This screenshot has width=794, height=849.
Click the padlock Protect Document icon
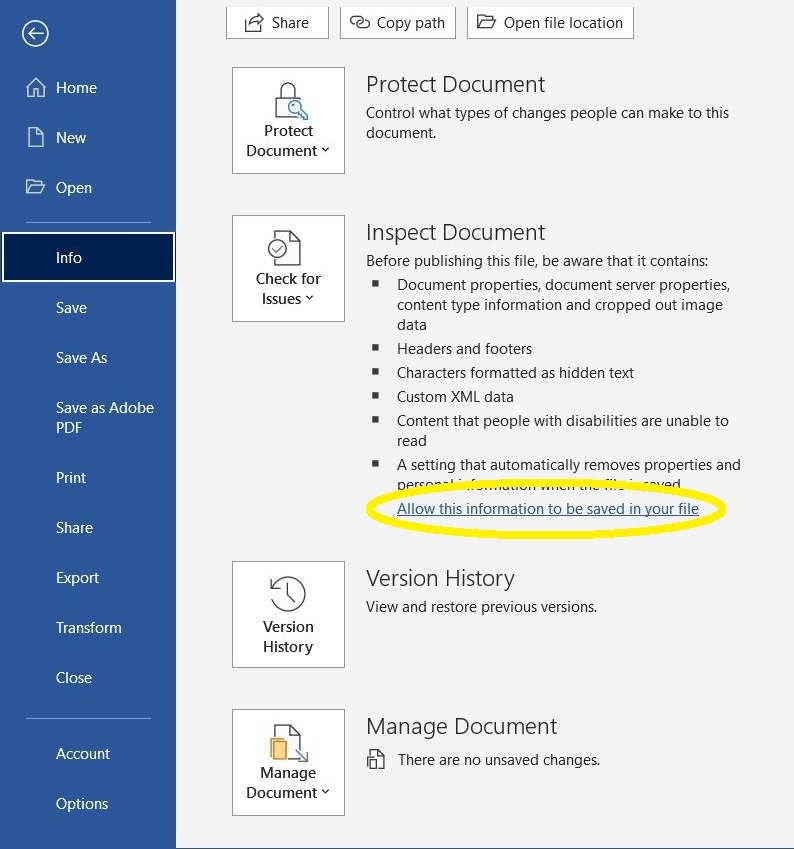[290, 101]
